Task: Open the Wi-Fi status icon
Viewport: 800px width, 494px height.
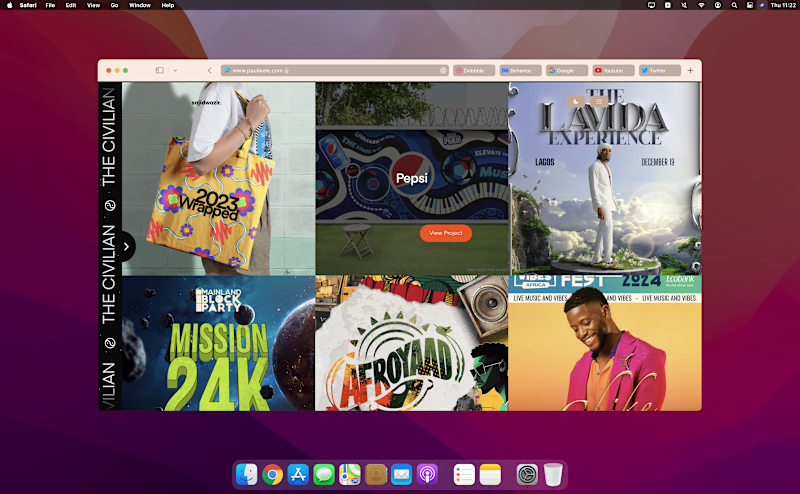Action: tap(702, 5)
